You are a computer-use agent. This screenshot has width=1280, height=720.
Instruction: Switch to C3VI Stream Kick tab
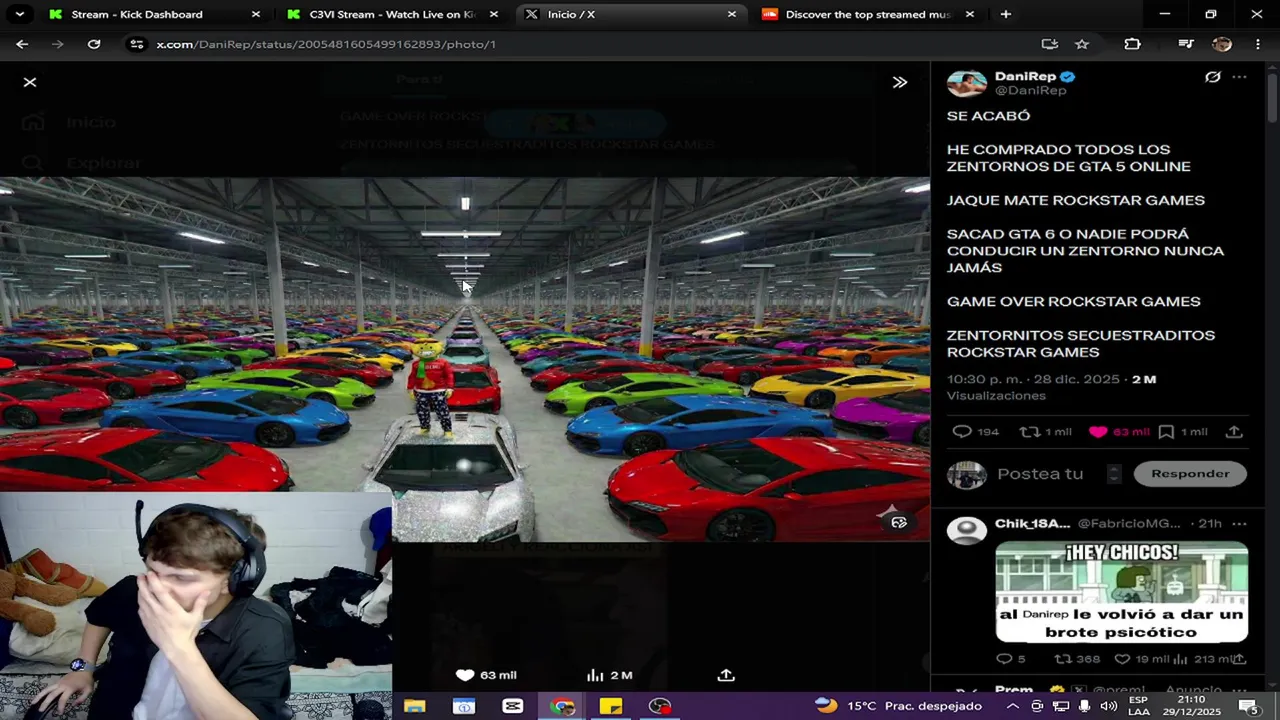[x=390, y=14]
